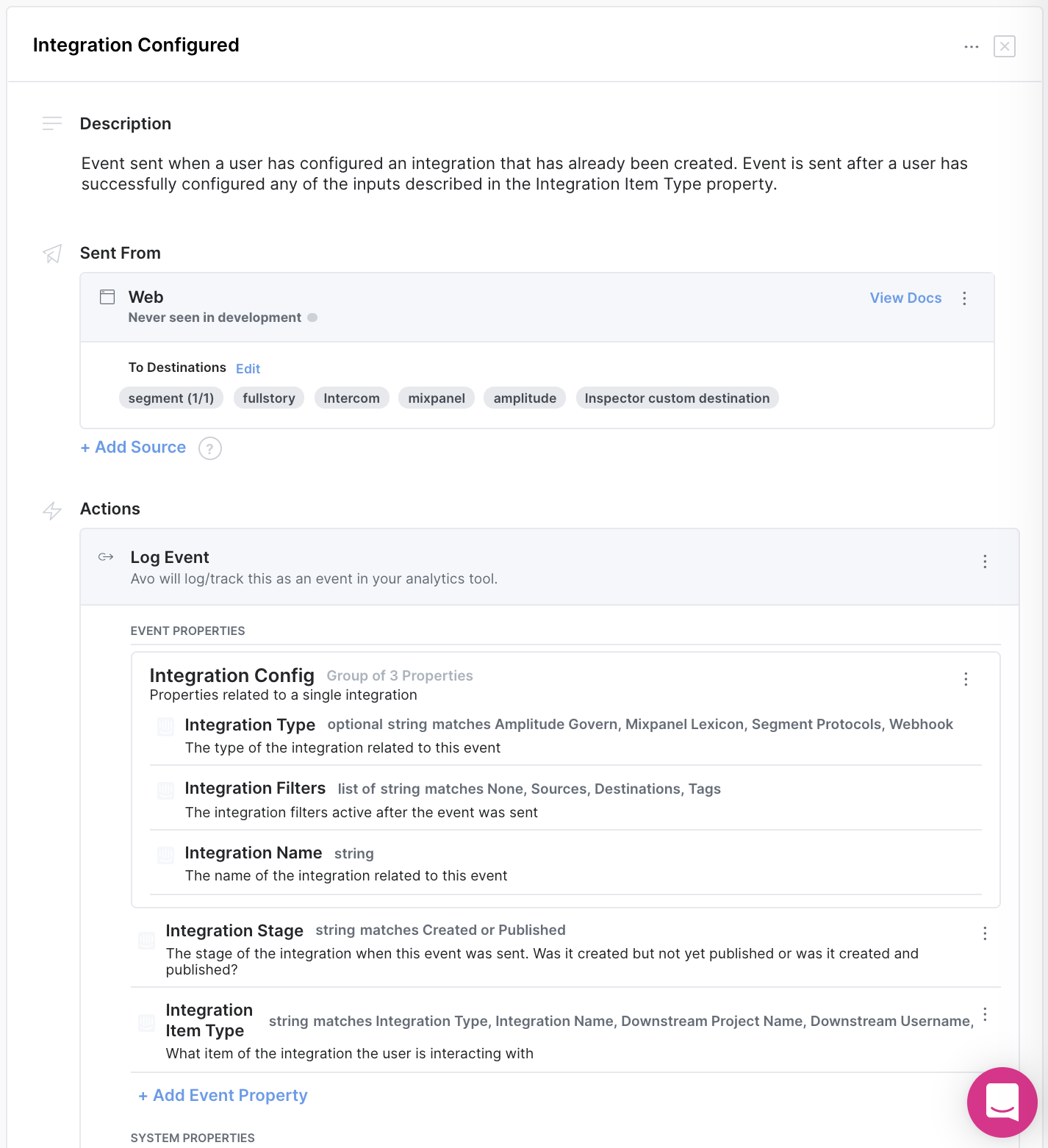Click the Add Source button
The image size is (1048, 1148).
[x=133, y=448]
